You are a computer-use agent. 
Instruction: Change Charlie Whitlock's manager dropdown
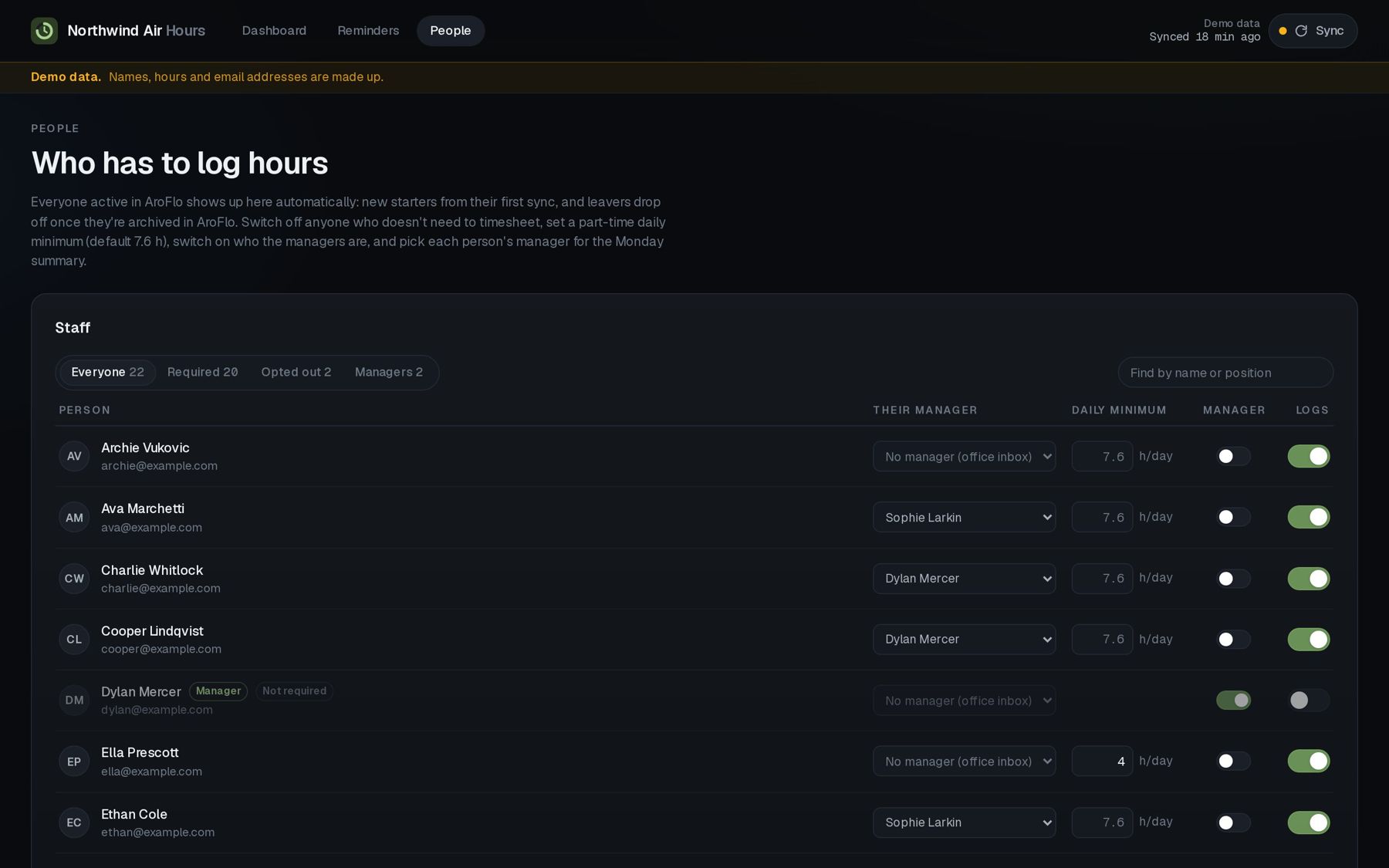[x=965, y=579]
